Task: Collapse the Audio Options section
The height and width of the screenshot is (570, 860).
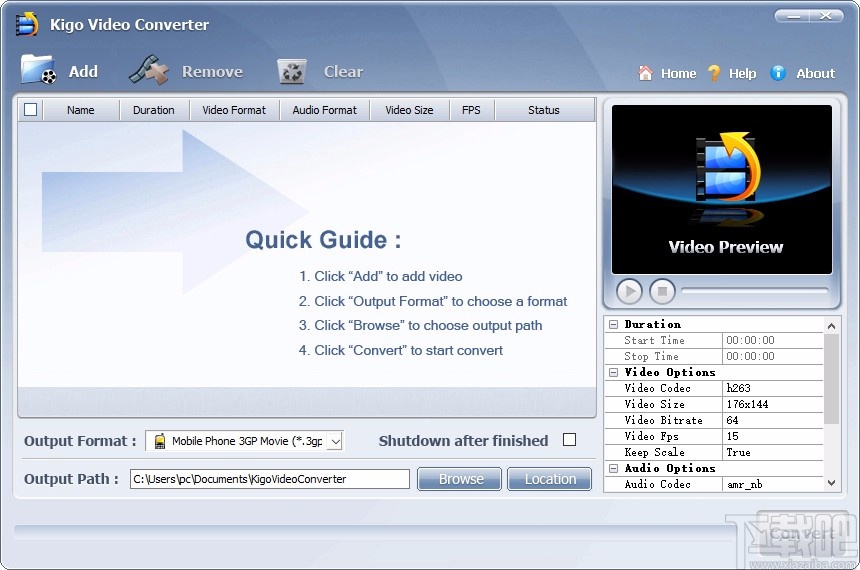Action: pos(613,469)
